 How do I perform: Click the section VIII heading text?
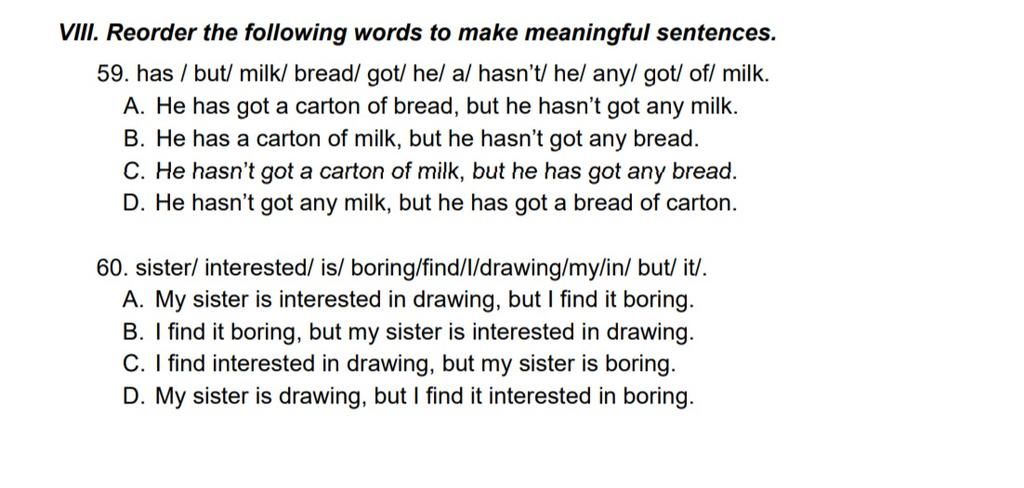(417, 33)
